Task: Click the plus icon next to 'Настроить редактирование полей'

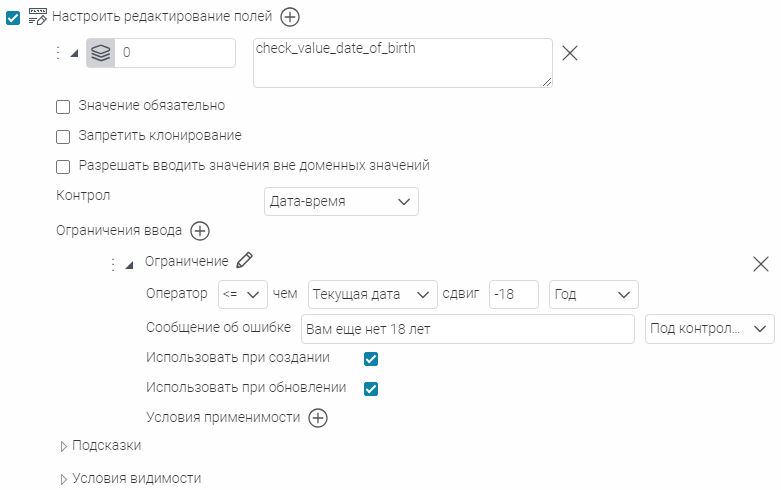Action: click(x=290, y=16)
